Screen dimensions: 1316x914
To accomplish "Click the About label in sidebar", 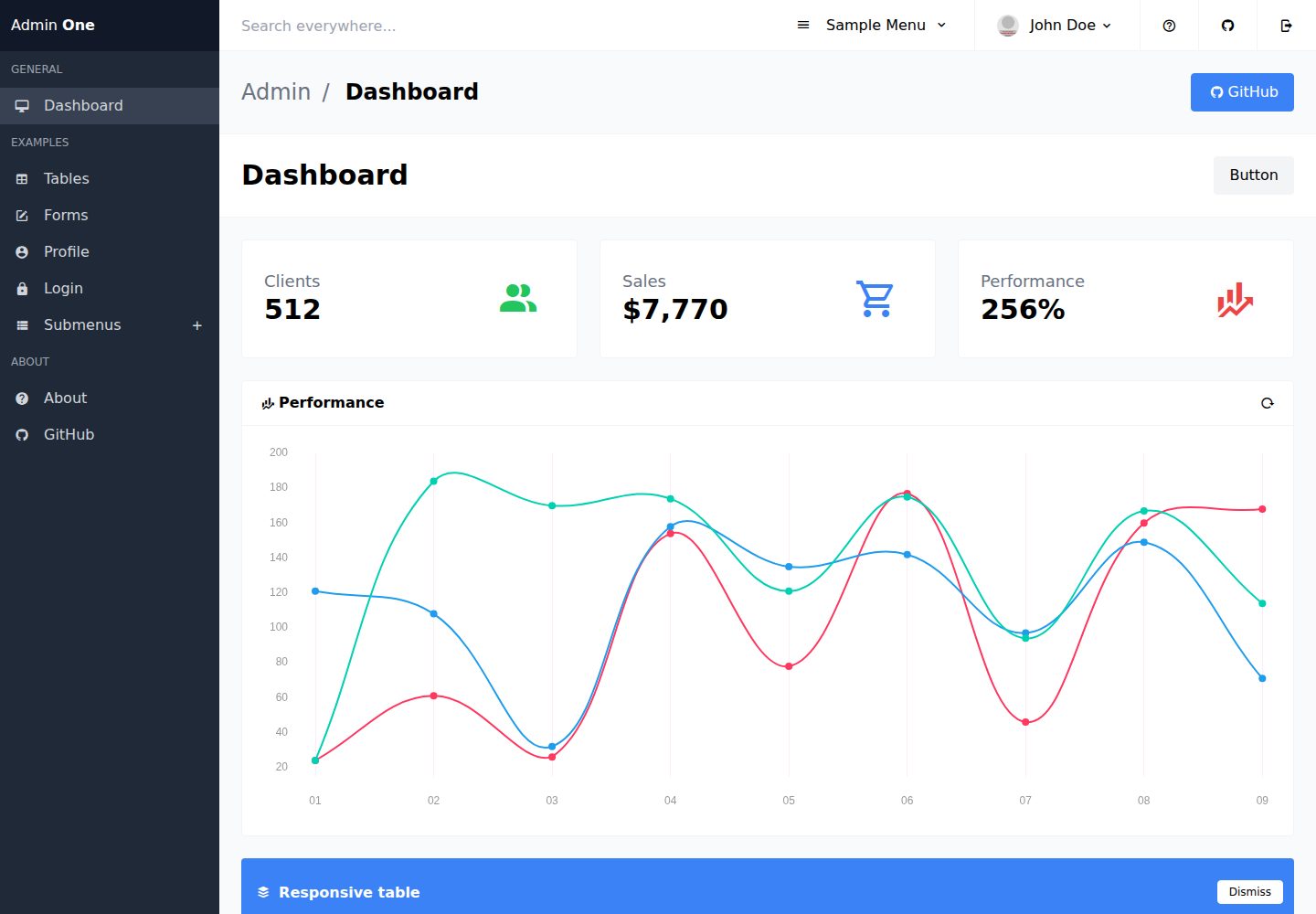I will [66, 399].
